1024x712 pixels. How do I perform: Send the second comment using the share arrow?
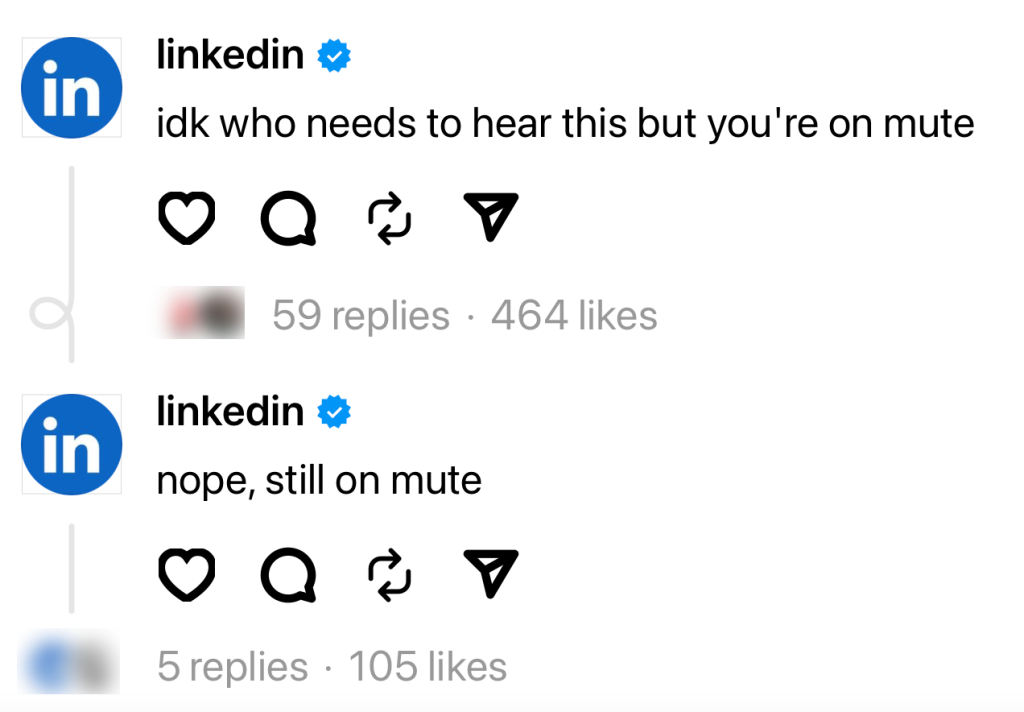(x=488, y=572)
